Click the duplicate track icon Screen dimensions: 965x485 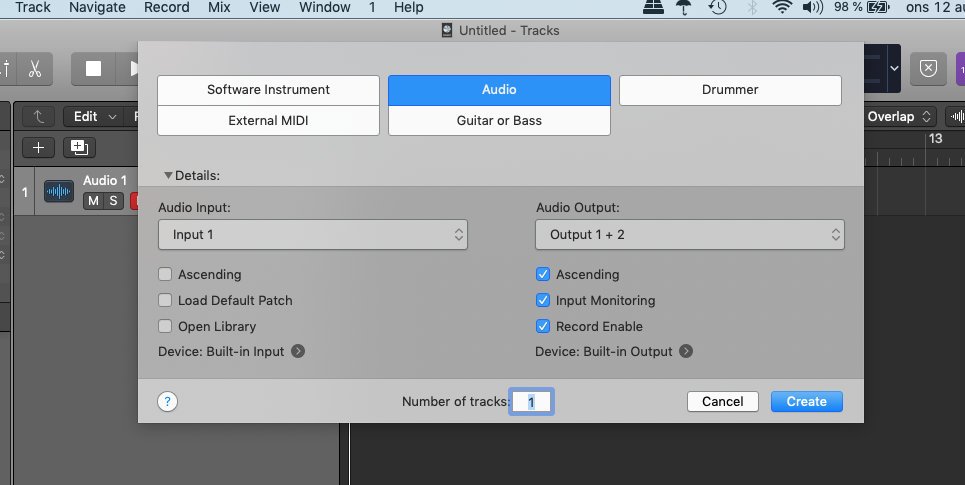(x=78, y=148)
